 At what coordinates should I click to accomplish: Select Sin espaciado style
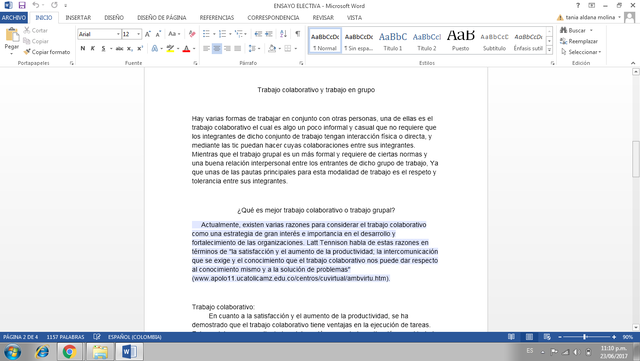pos(359,41)
